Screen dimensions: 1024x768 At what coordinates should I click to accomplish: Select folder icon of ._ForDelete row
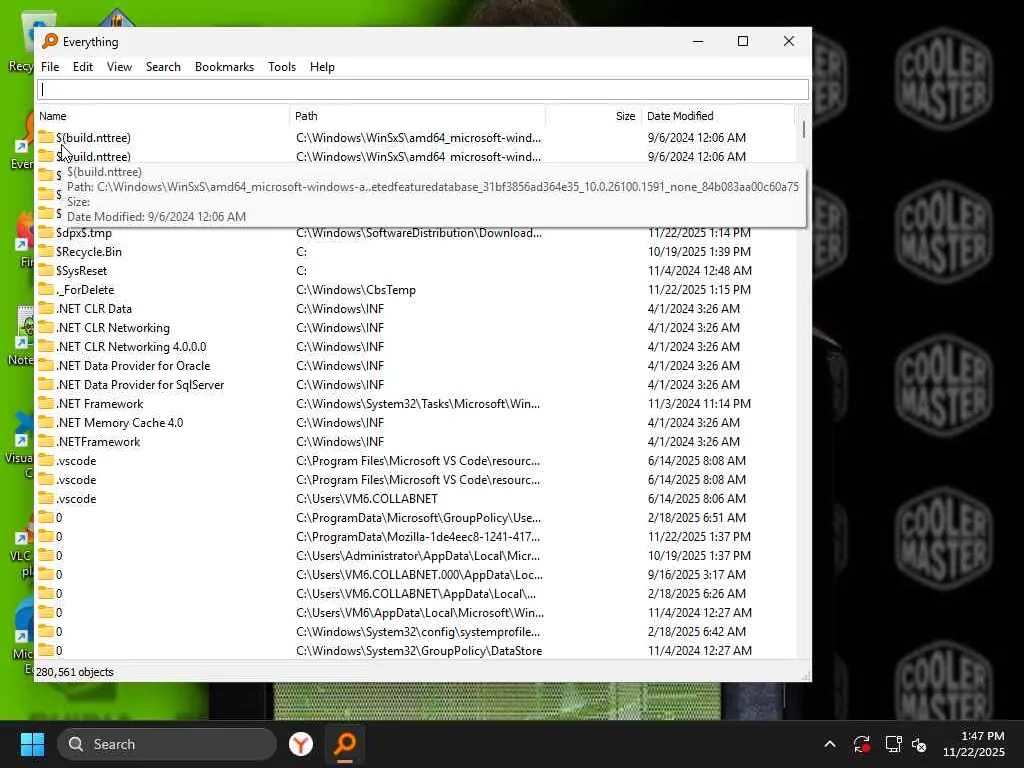click(46, 289)
